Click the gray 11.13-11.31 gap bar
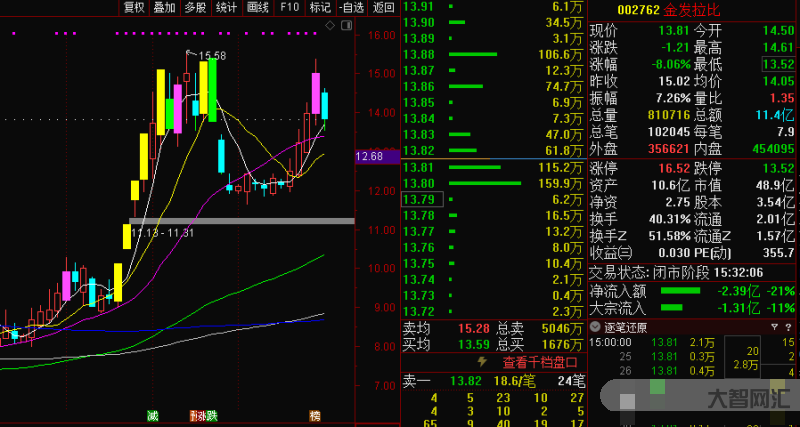The width and height of the screenshot is (800, 427). [241, 220]
